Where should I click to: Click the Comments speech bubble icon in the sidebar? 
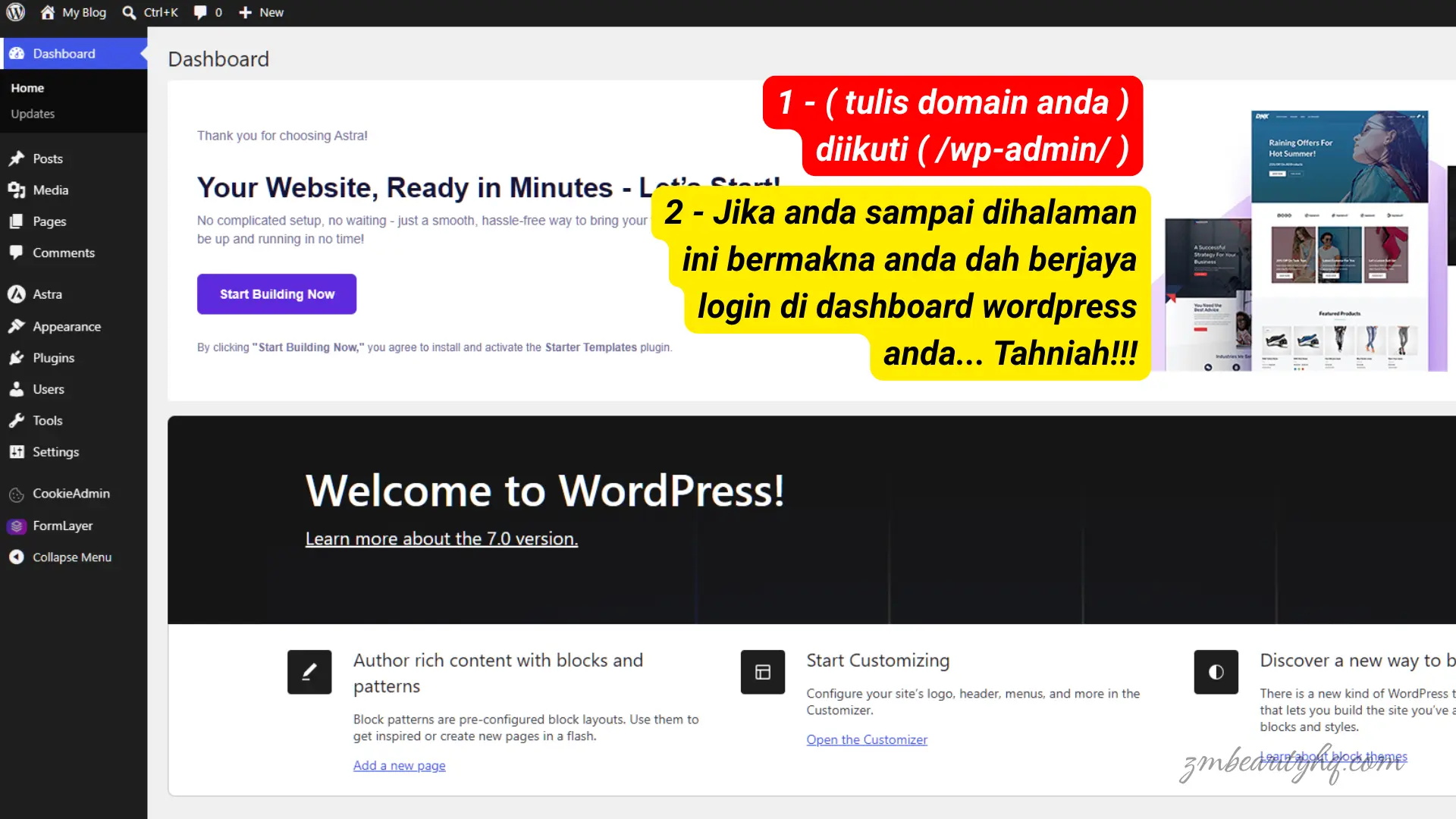(x=17, y=253)
